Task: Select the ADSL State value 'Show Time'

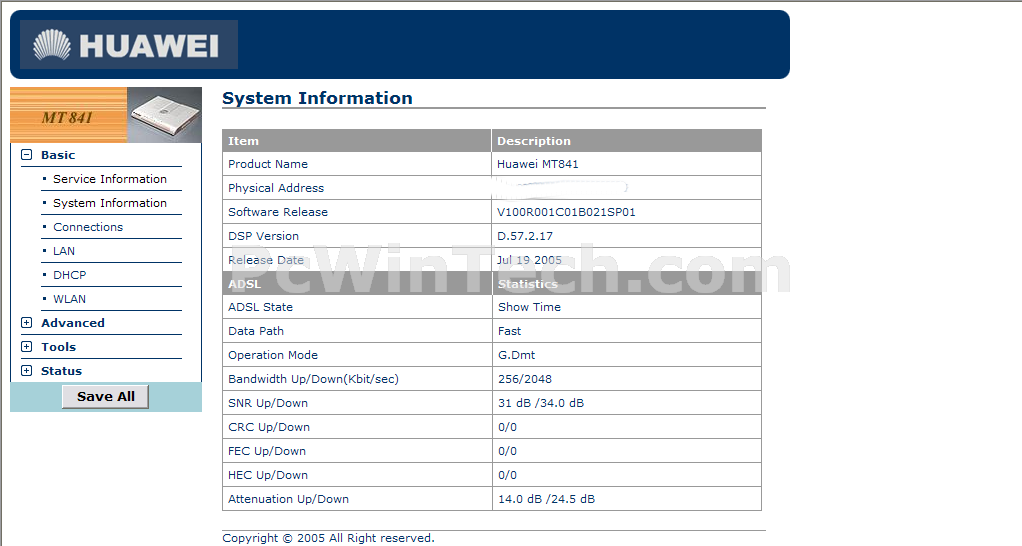Action: pos(529,307)
